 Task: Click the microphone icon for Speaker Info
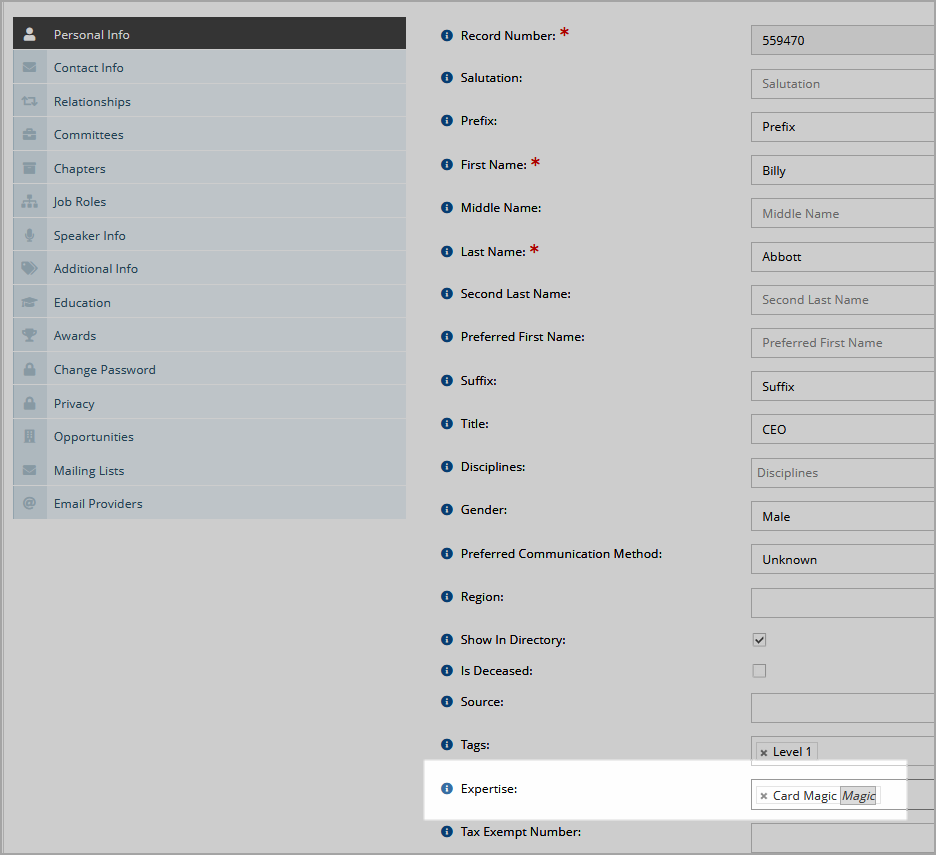point(29,235)
